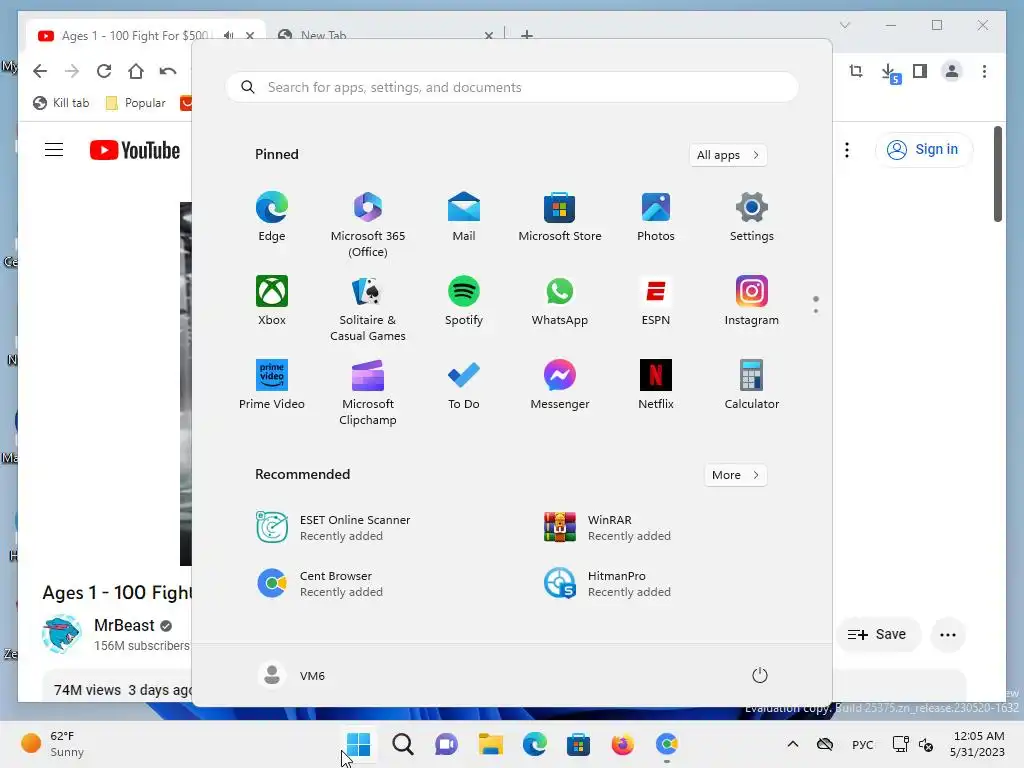Reload the browser page
1024x768 pixels.
pos(104,71)
